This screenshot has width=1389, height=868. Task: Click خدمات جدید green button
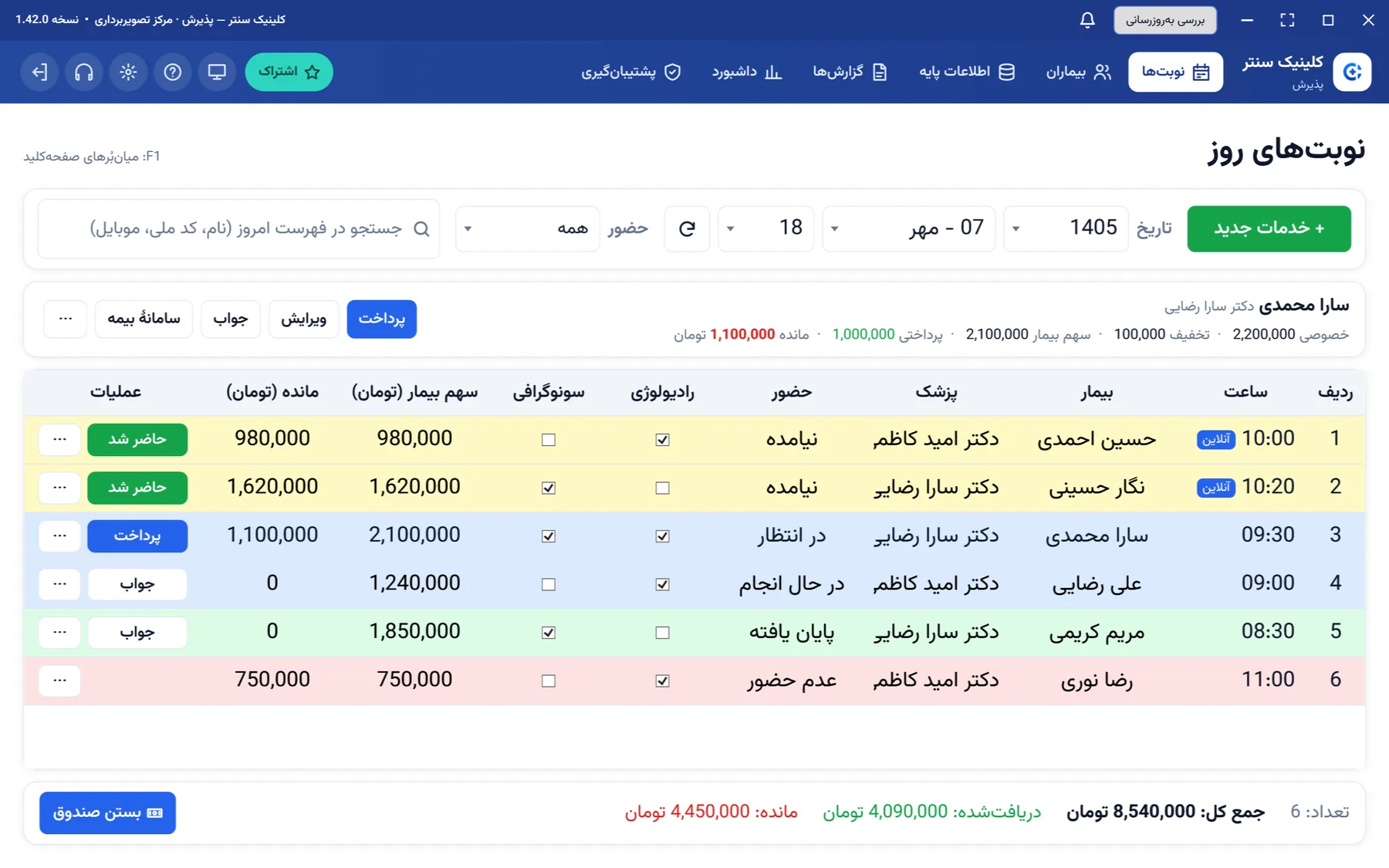pos(1269,228)
